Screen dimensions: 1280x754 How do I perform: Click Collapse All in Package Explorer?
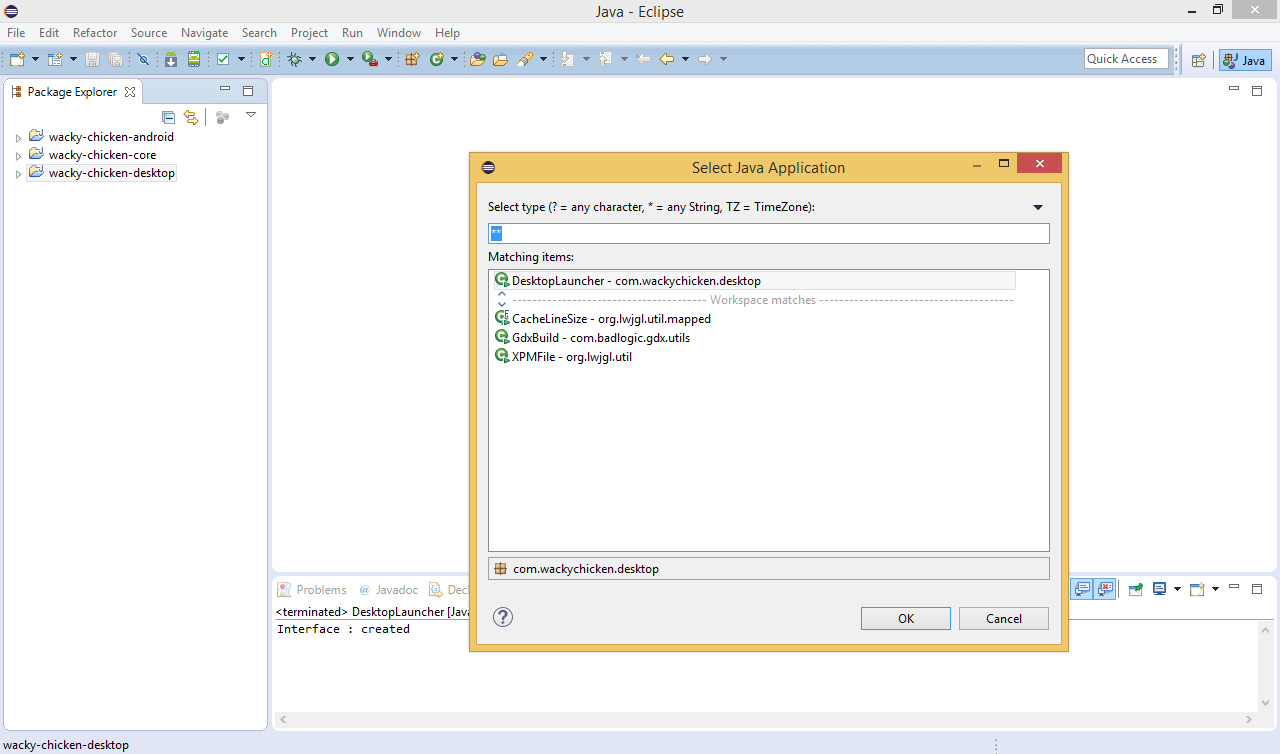[x=168, y=117]
